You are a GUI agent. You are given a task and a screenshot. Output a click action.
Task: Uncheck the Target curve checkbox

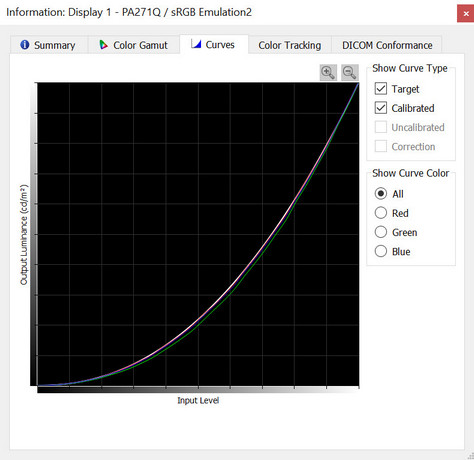[x=381, y=89]
